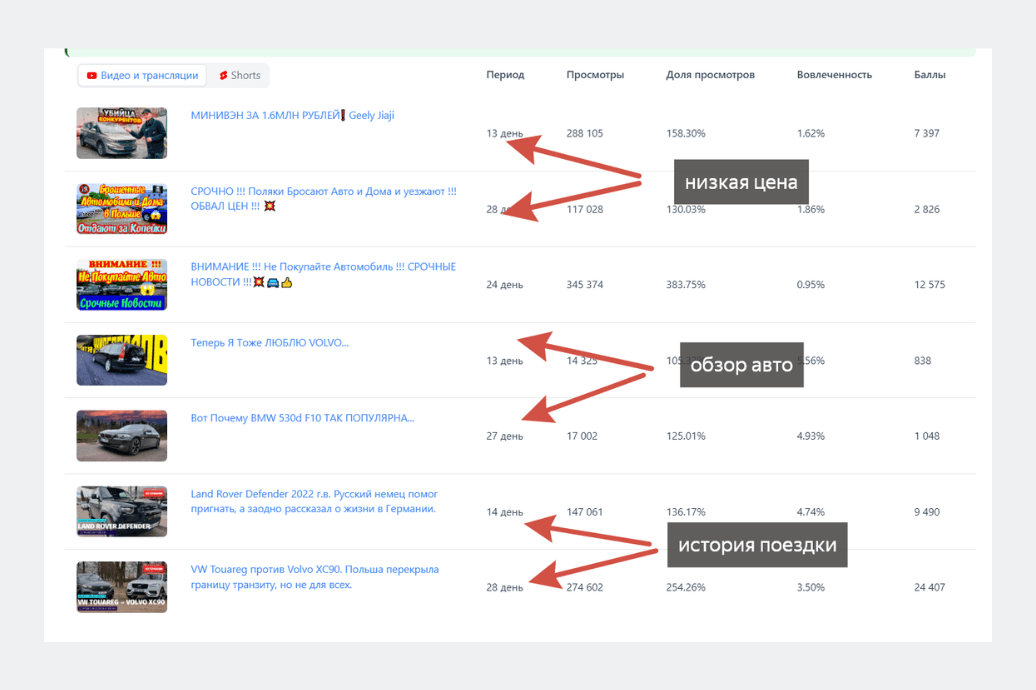Open the Land Rover Defender thumbnail

(122, 511)
